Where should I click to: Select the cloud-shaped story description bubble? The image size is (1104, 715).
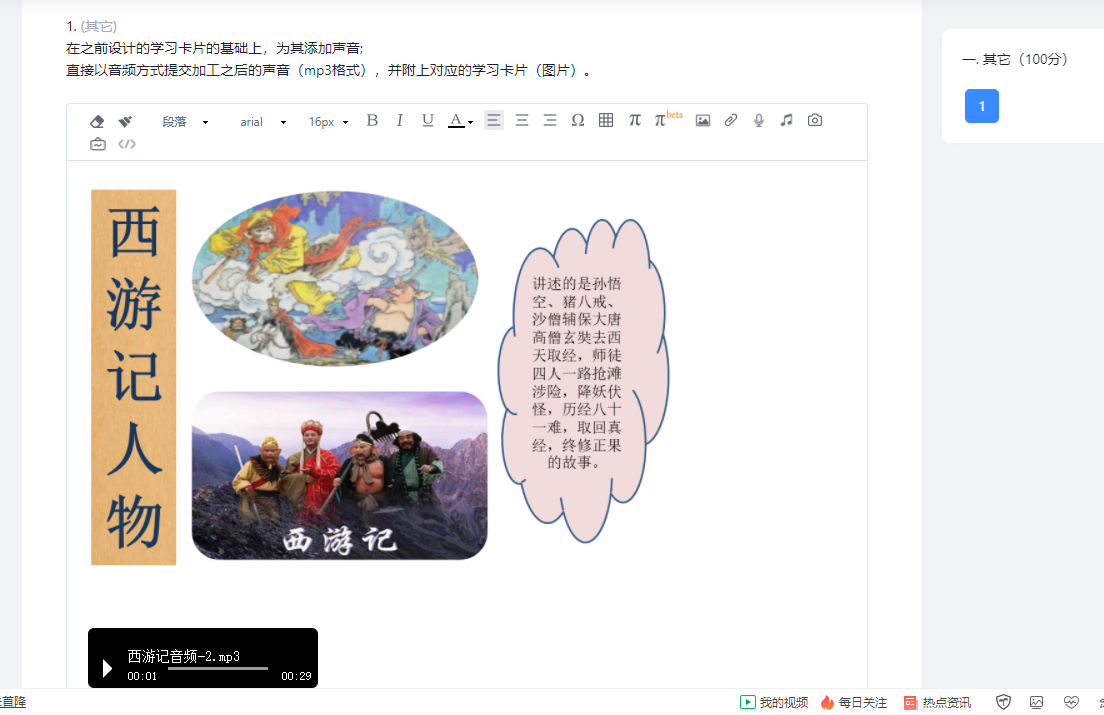click(x=583, y=380)
